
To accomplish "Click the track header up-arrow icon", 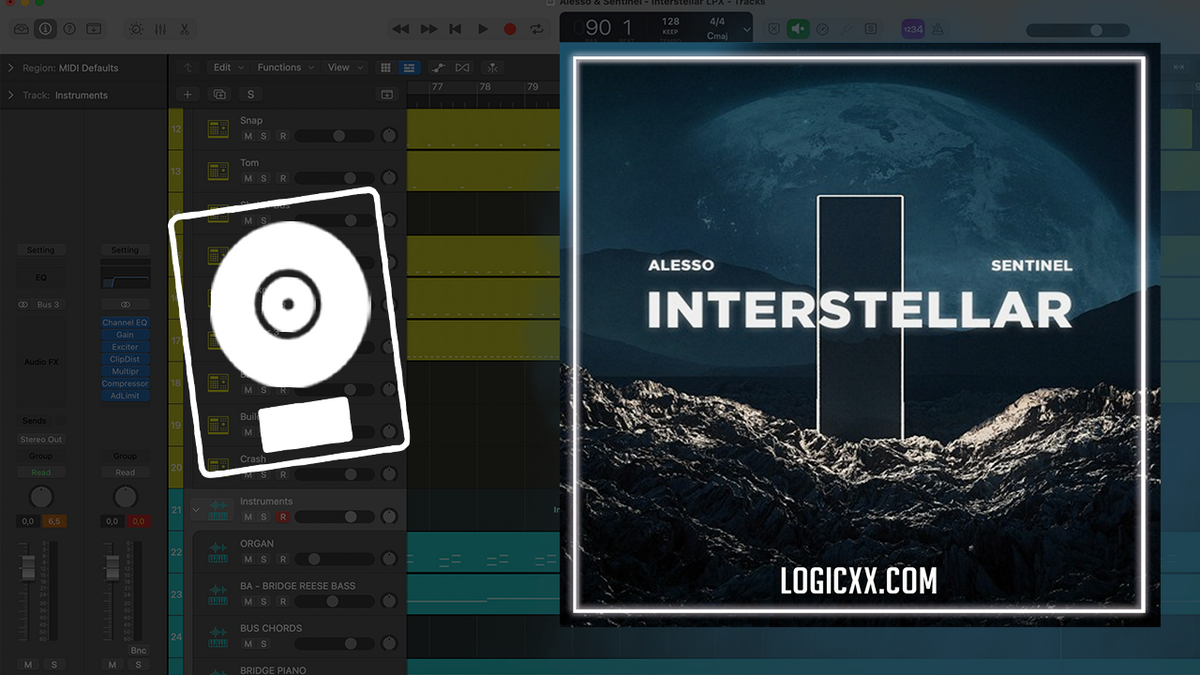I will point(188,68).
